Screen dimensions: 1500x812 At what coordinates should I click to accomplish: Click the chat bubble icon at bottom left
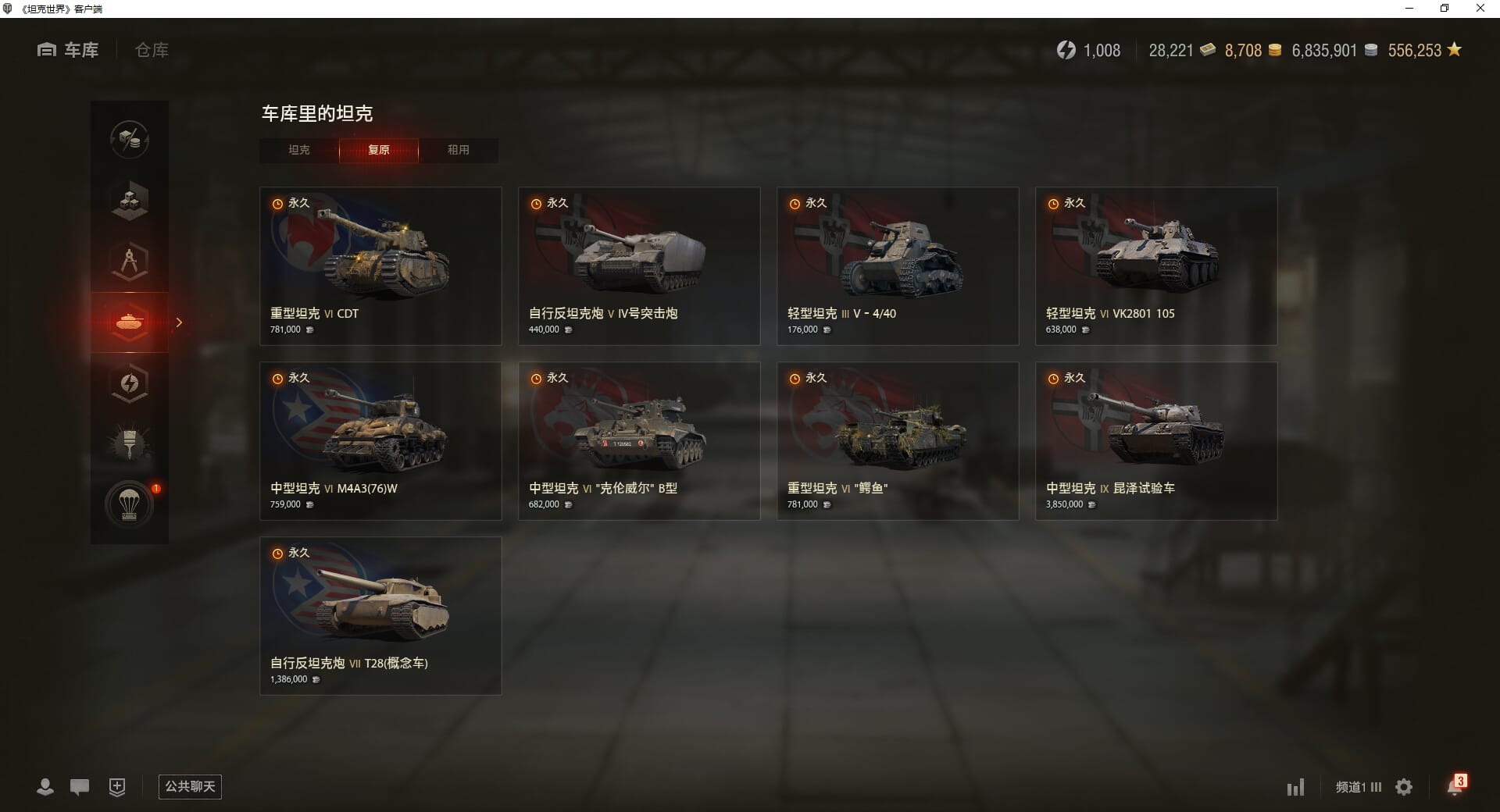pyautogui.click(x=80, y=786)
